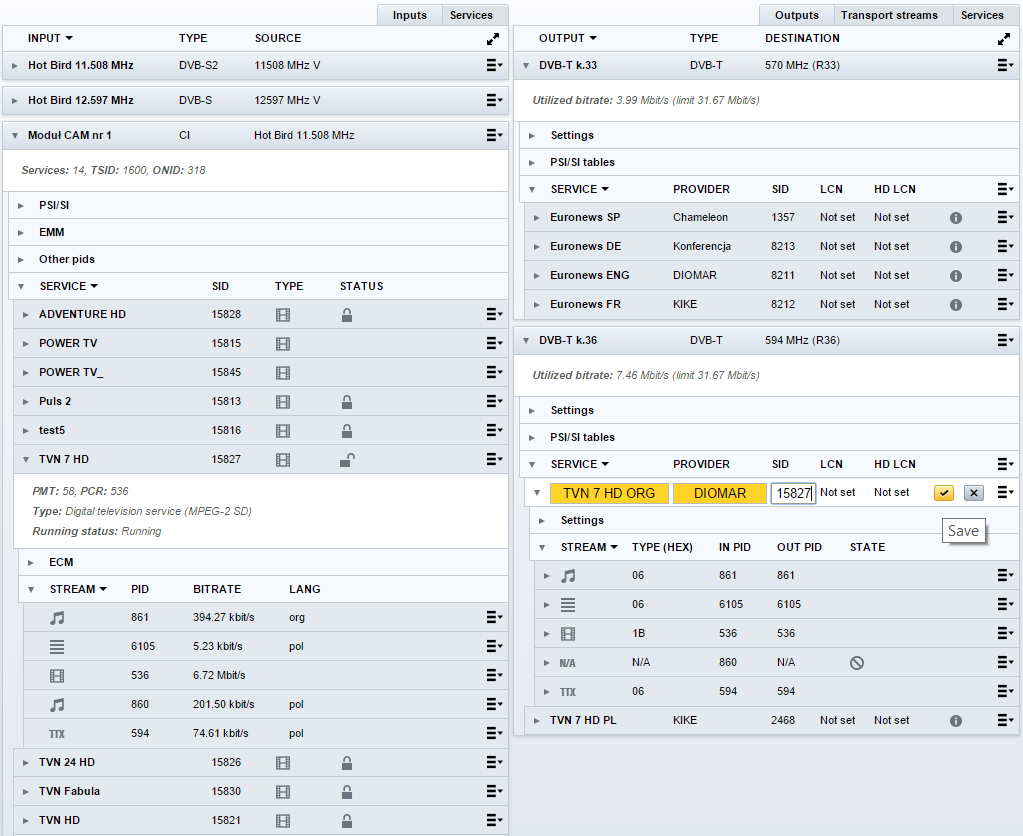Open the hamburger menu for Hot Bird 12.597 MHz
1023x836 pixels.
tap(494, 100)
